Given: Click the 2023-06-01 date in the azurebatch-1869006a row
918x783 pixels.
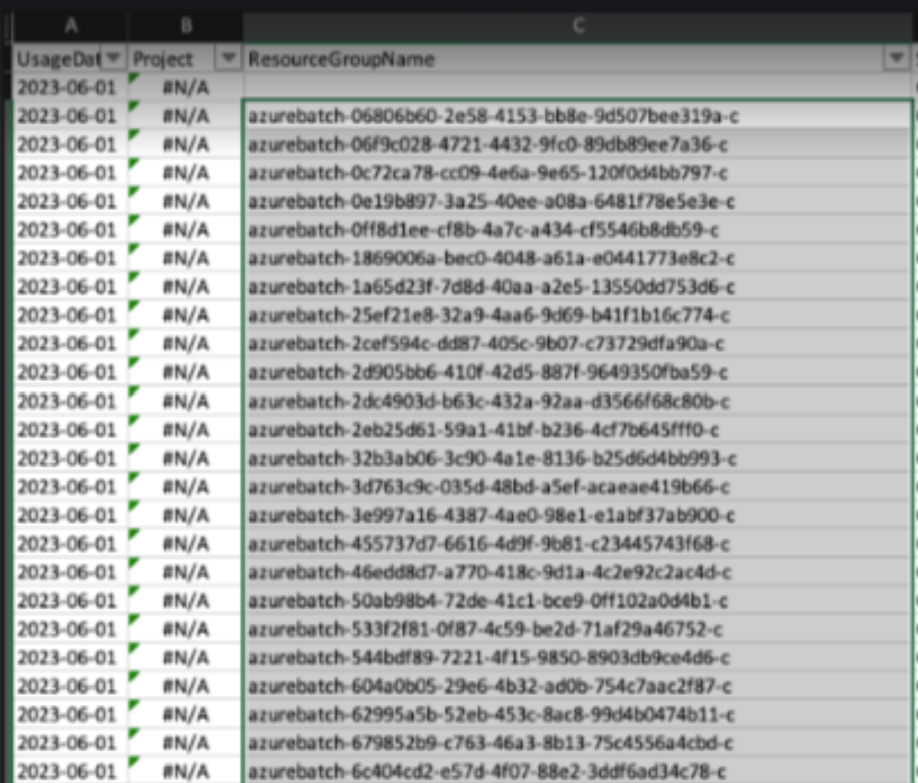Looking at the screenshot, I should [x=67, y=258].
